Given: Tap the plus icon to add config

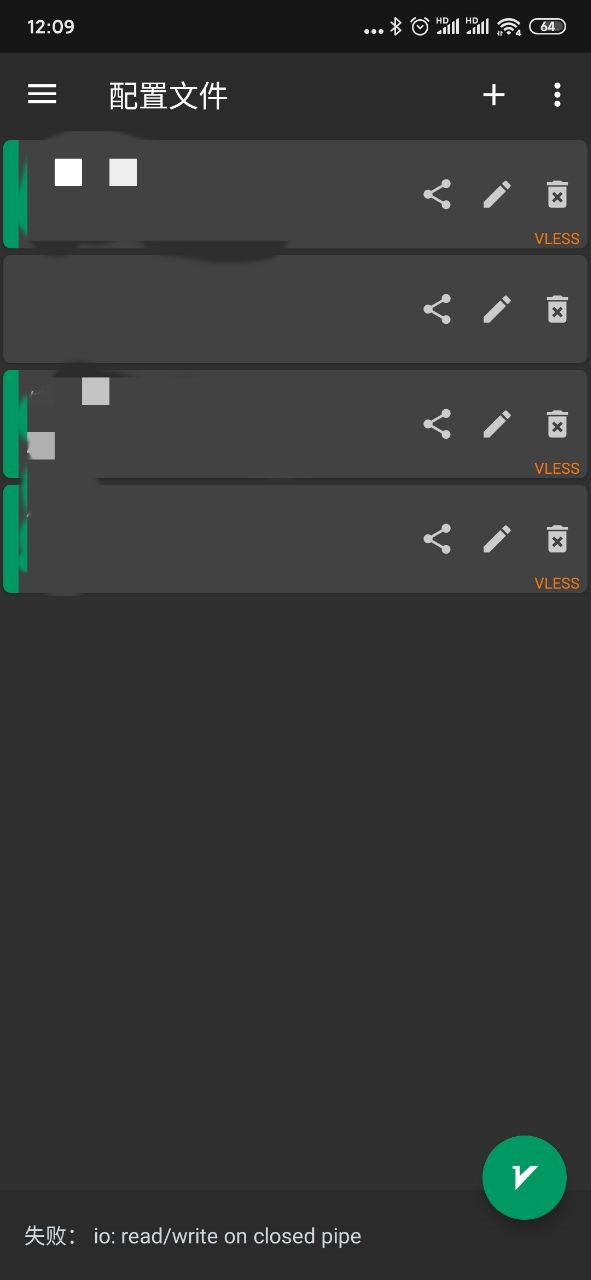Looking at the screenshot, I should [494, 95].
